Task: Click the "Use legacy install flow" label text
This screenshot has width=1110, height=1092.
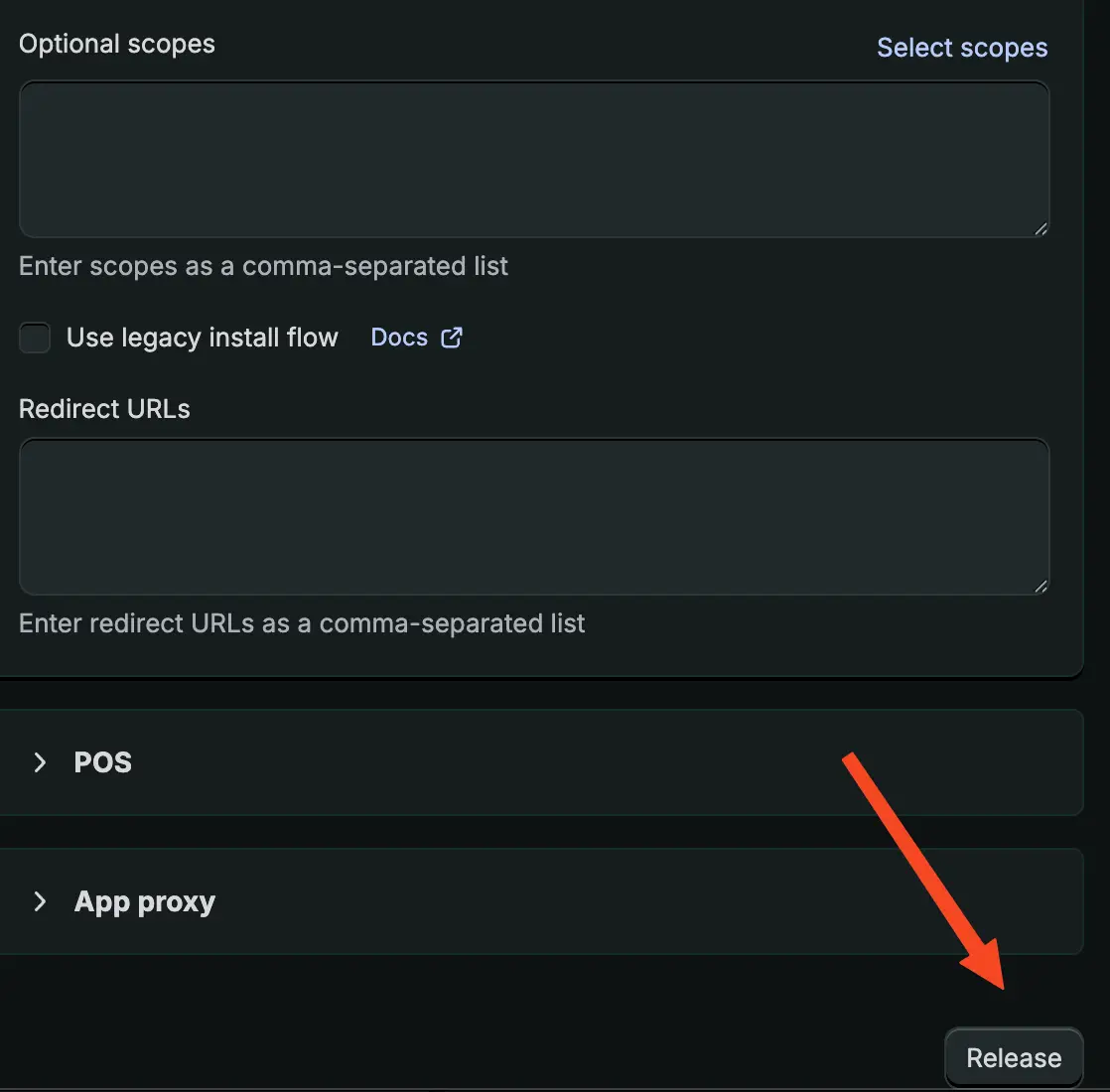Action: coord(203,338)
